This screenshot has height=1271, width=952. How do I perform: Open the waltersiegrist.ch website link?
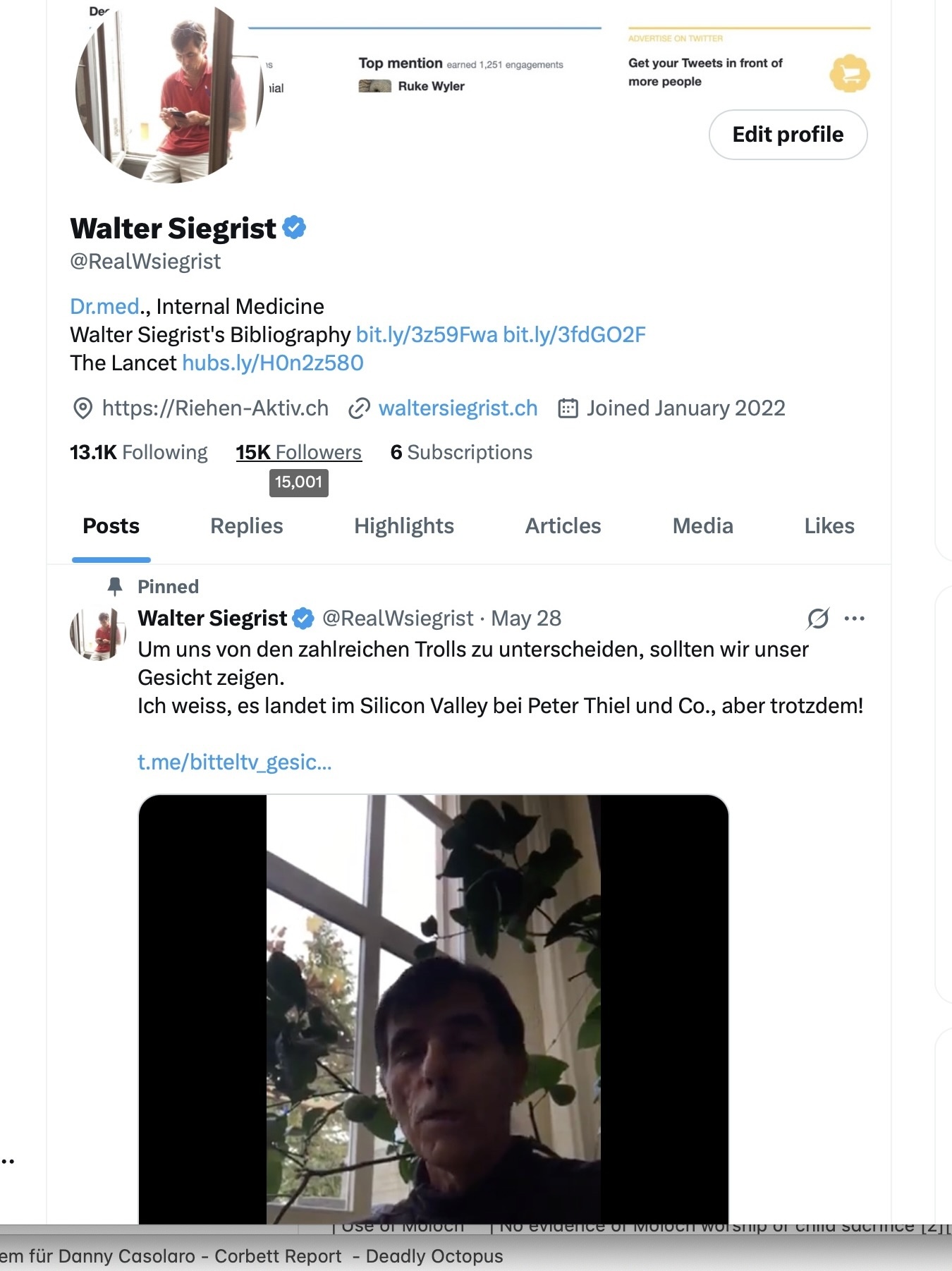(458, 408)
